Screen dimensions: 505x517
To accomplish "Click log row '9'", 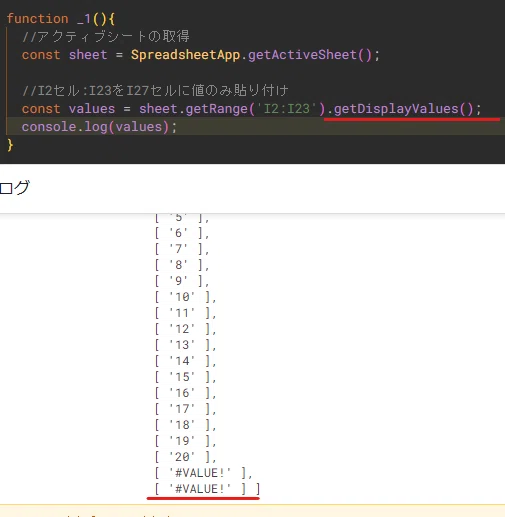I will click(x=182, y=281).
